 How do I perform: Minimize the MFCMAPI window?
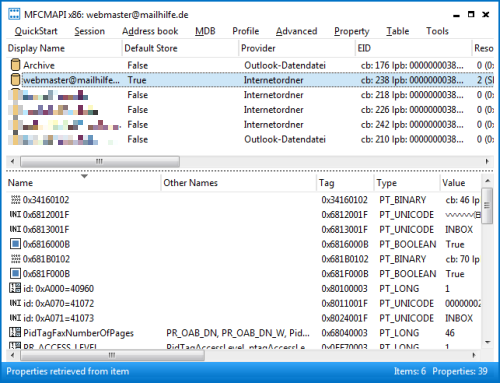tap(456, 15)
